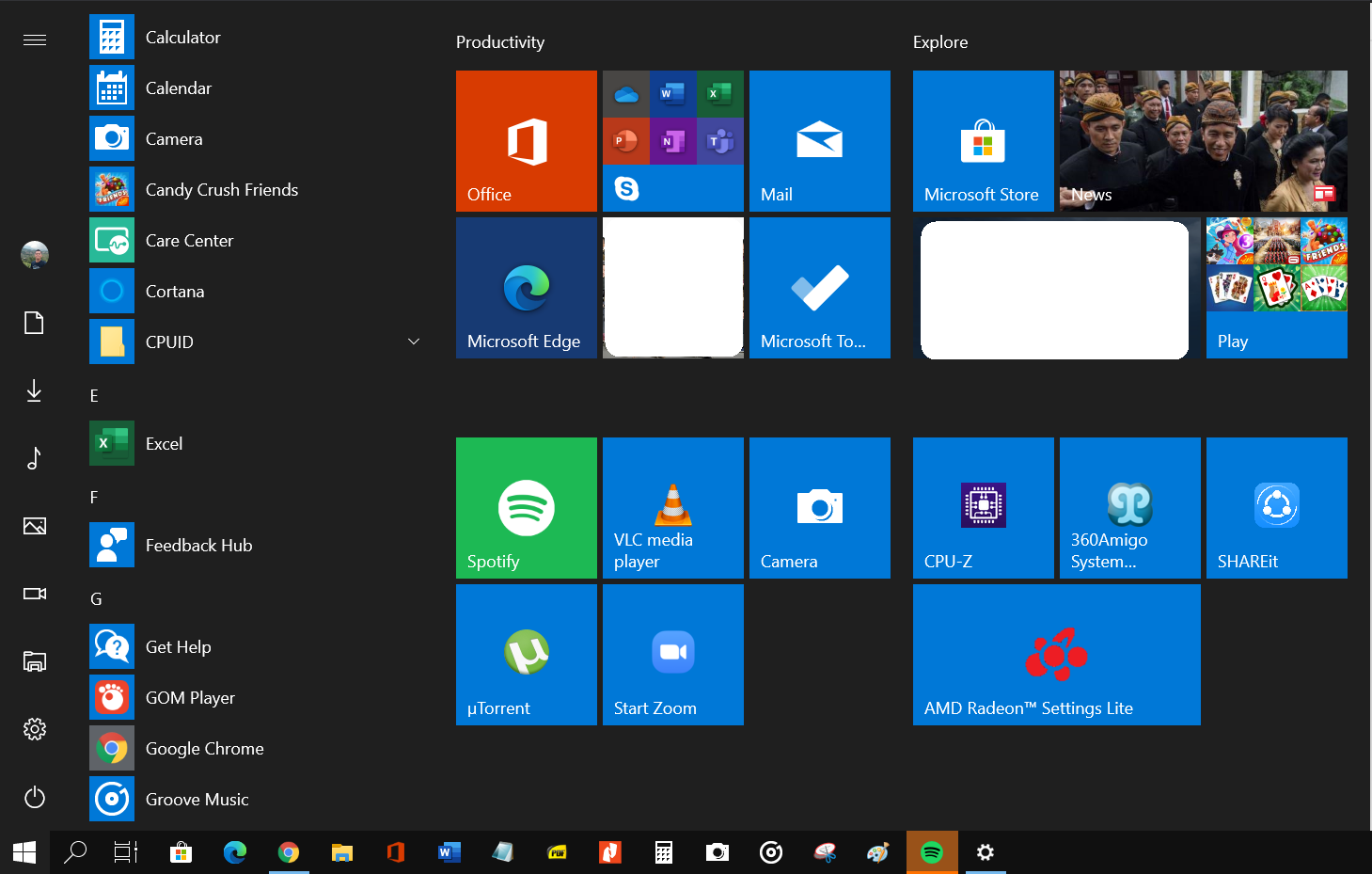Launch the Spotify tile
The width and height of the screenshot is (1372, 874).
coord(527,508)
